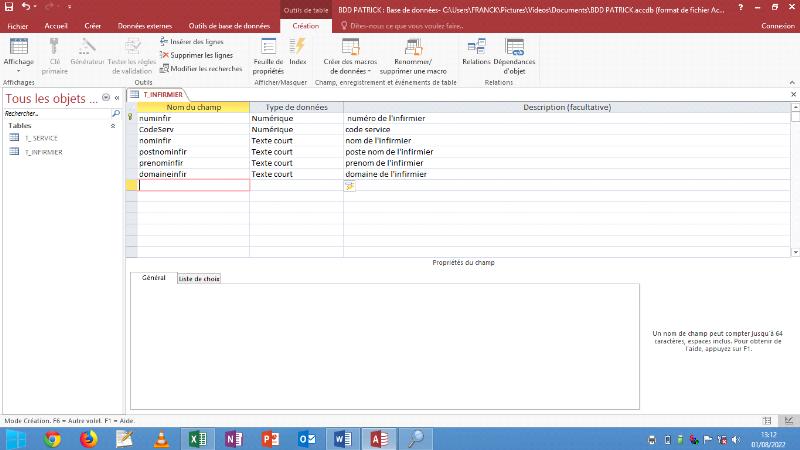Switch to the Liste de choix tab

tap(199, 278)
